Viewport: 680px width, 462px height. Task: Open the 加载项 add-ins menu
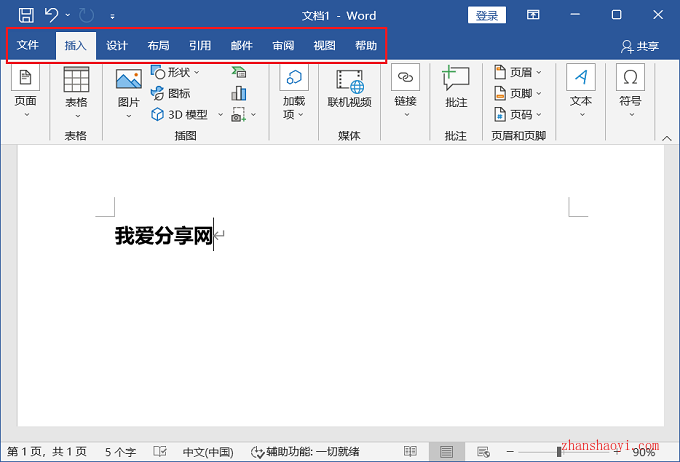(294, 92)
